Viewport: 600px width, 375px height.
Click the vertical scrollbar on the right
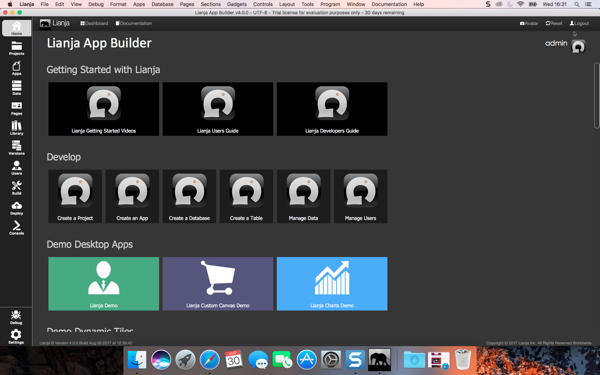pos(597,96)
